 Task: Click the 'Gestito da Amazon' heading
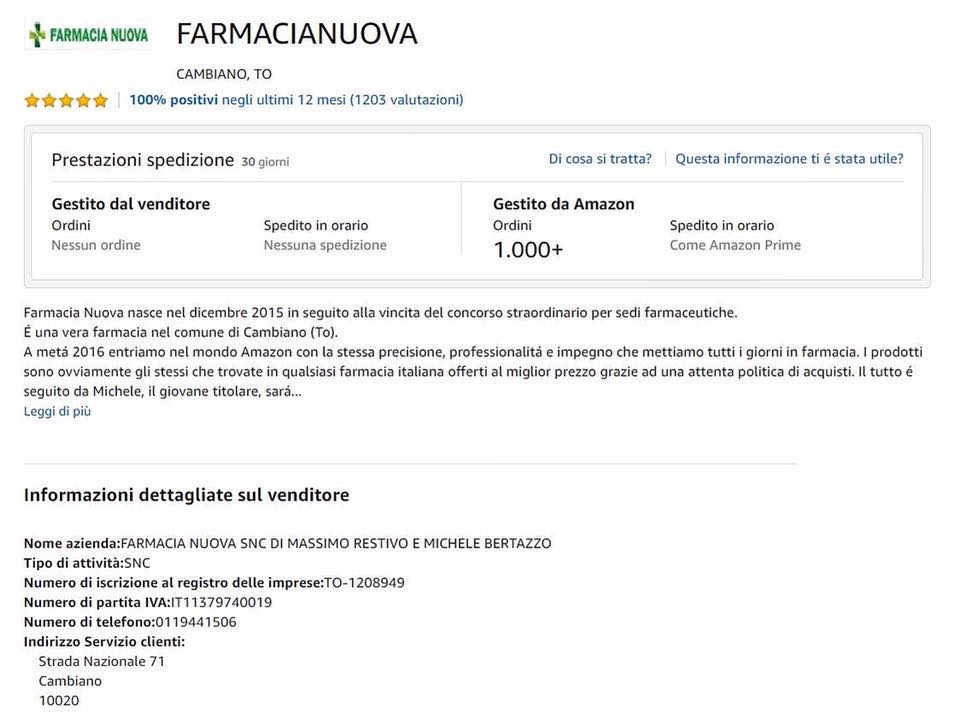(x=564, y=204)
